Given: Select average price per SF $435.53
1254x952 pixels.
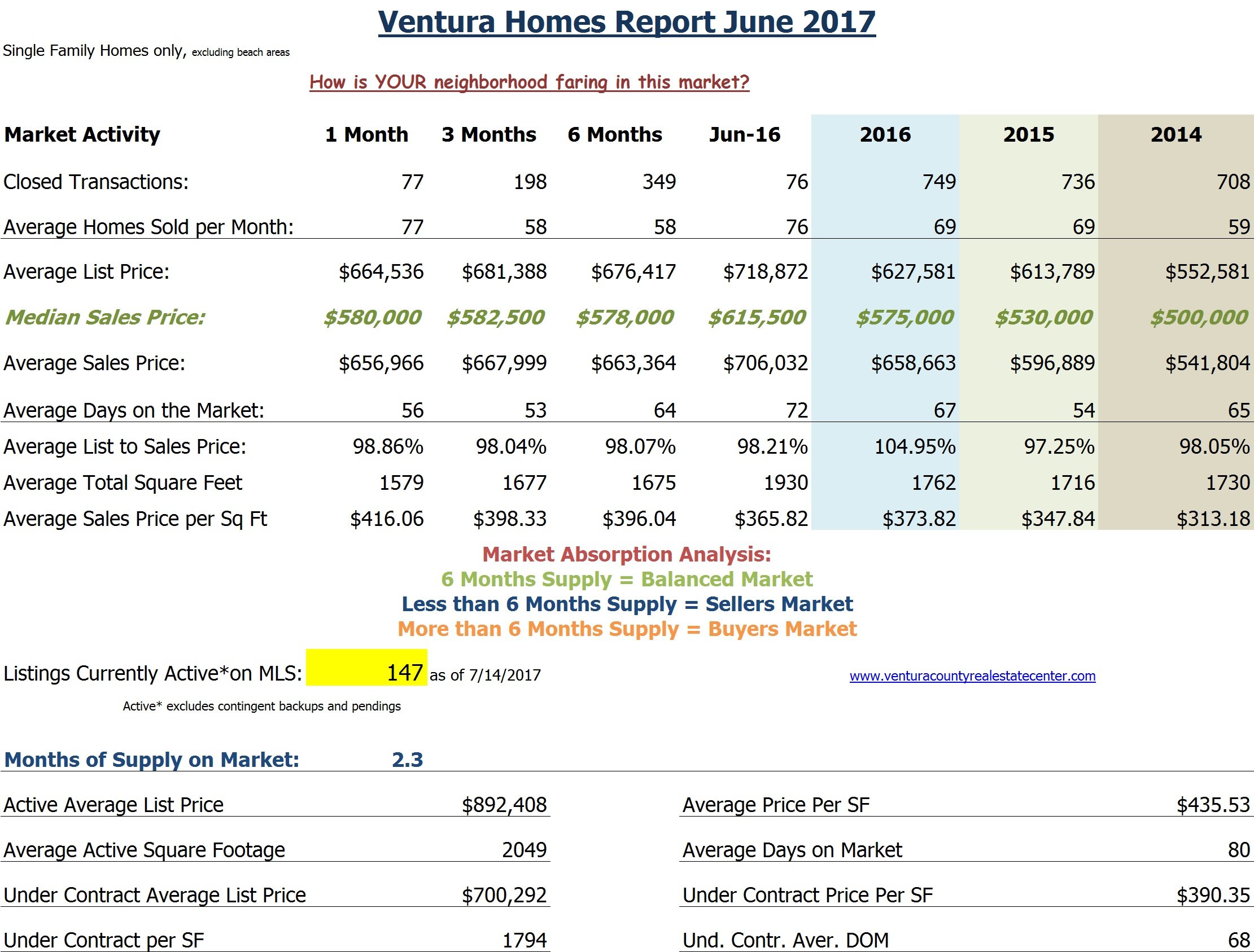Looking at the screenshot, I should click(x=1213, y=805).
